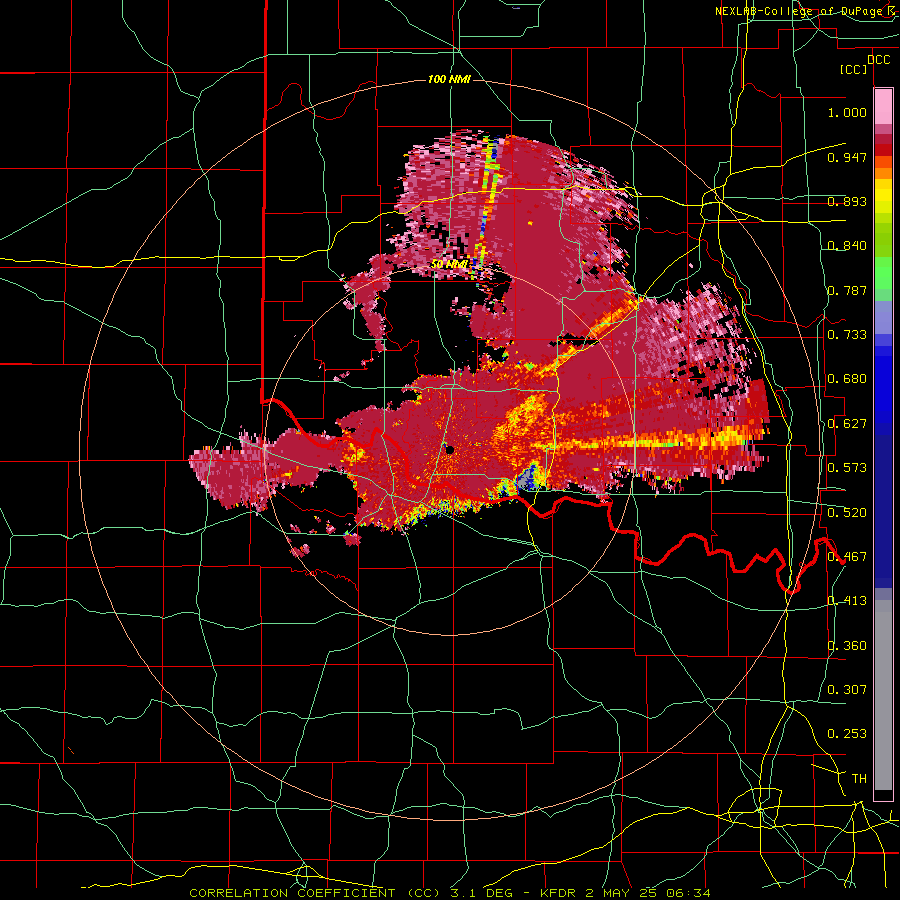Click the 0.253 scale value
The image size is (900, 900).
(x=847, y=734)
